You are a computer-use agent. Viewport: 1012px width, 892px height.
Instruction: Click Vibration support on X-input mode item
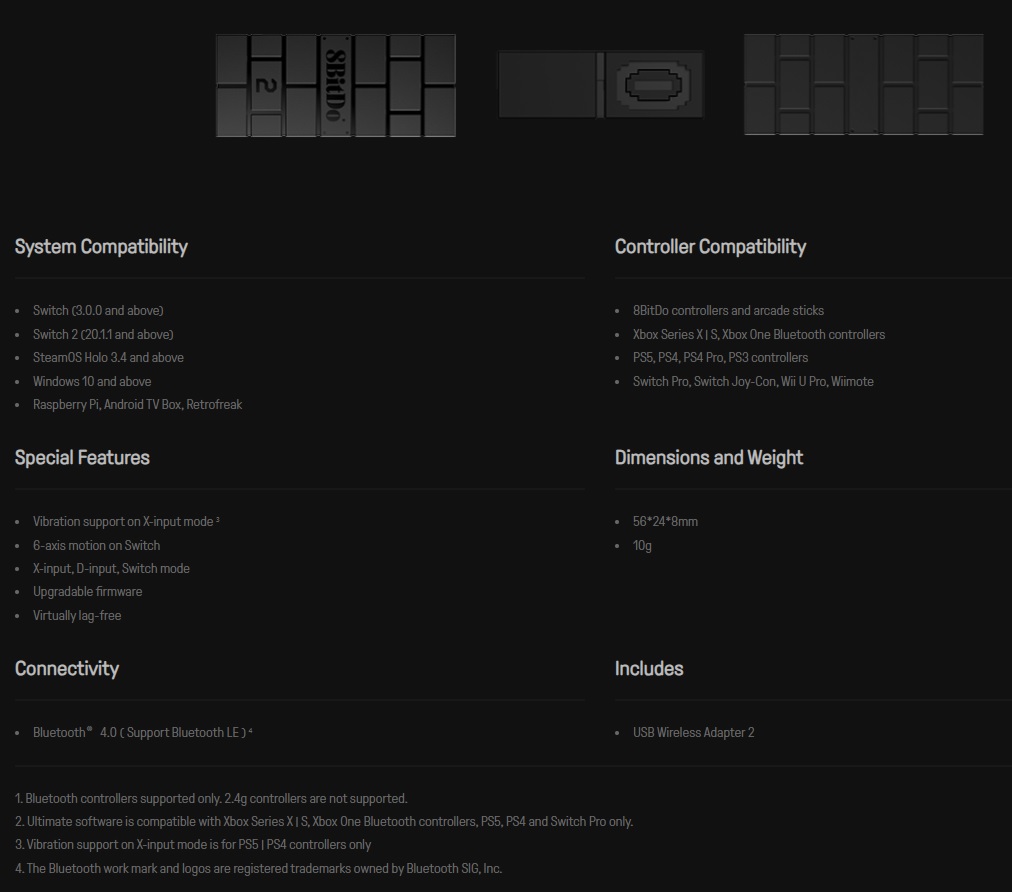coord(125,522)
